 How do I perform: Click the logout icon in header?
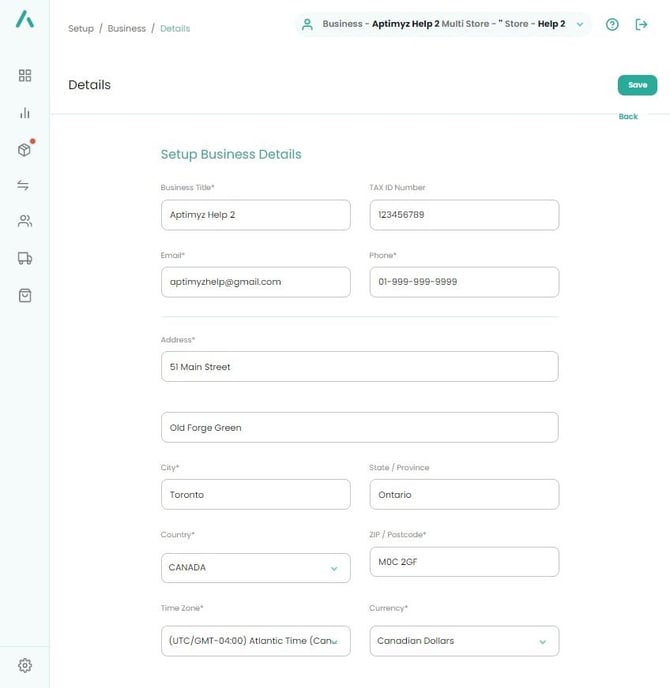point(642,24)
